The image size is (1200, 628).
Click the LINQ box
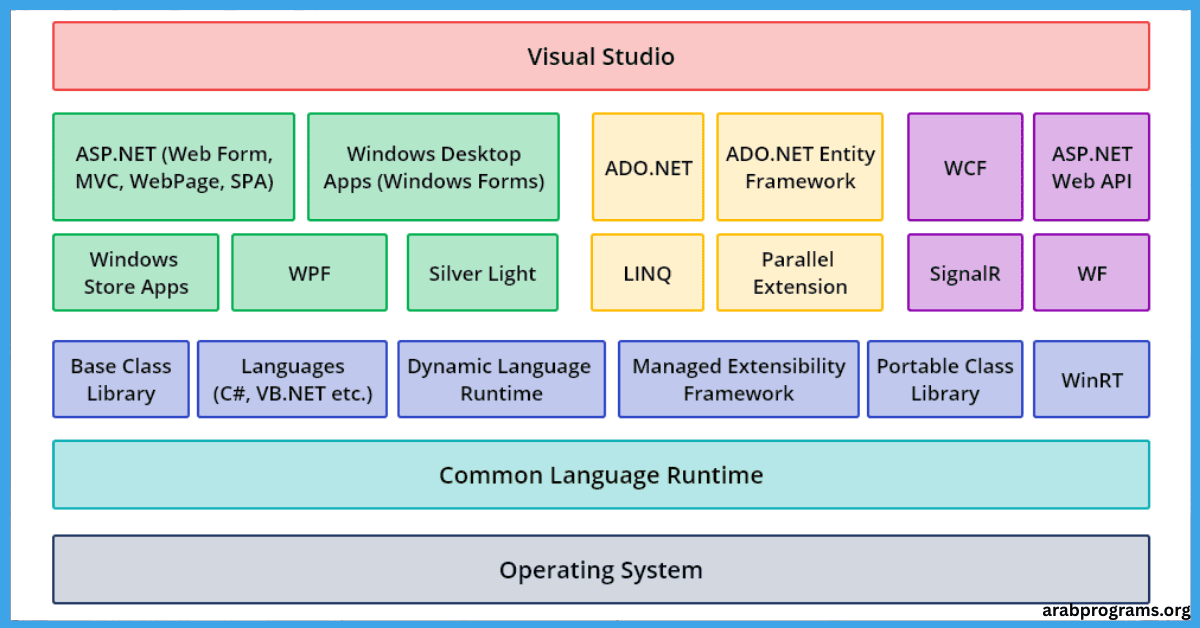648,273
